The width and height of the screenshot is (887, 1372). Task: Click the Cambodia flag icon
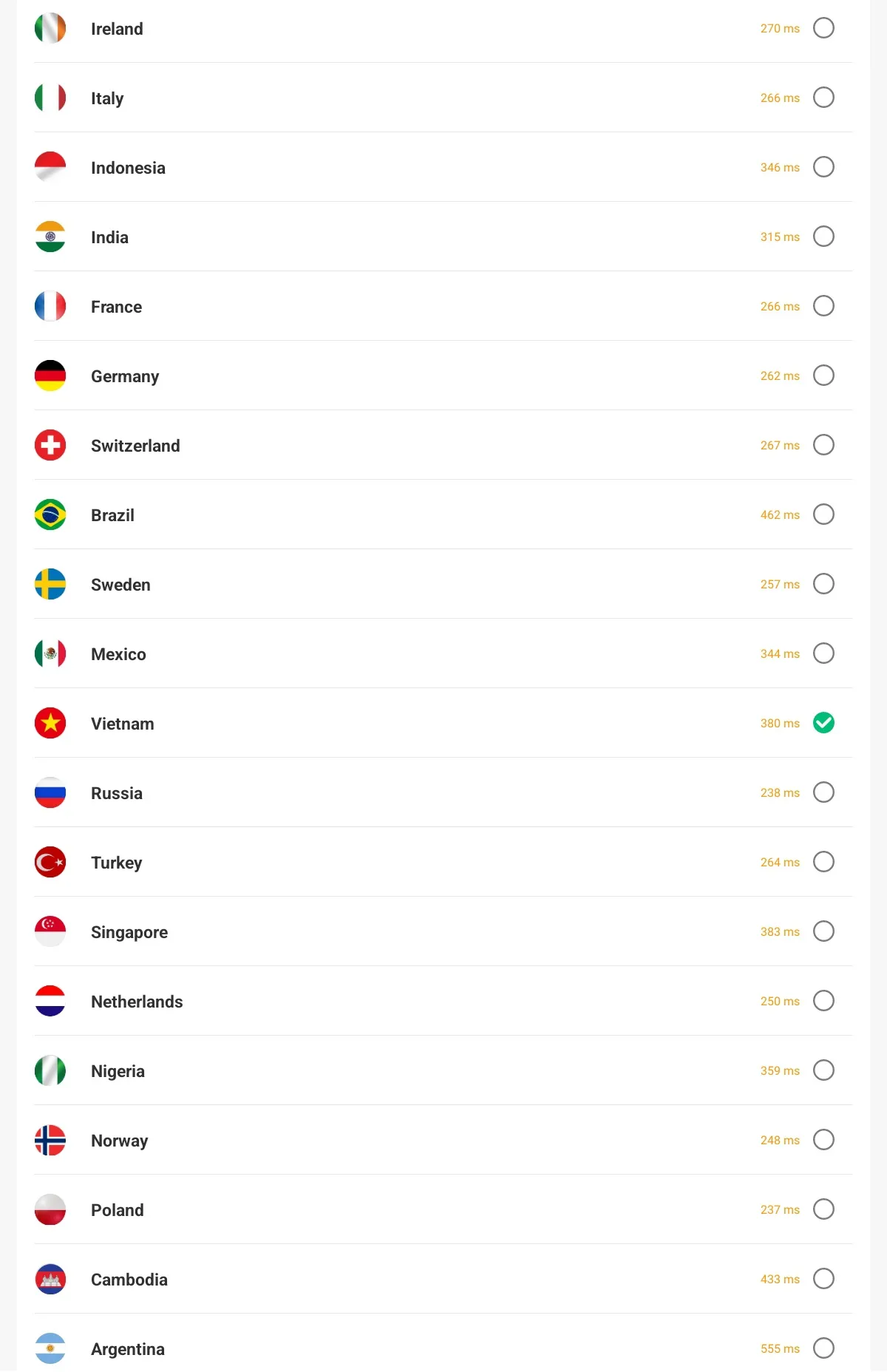[50, 1280]
